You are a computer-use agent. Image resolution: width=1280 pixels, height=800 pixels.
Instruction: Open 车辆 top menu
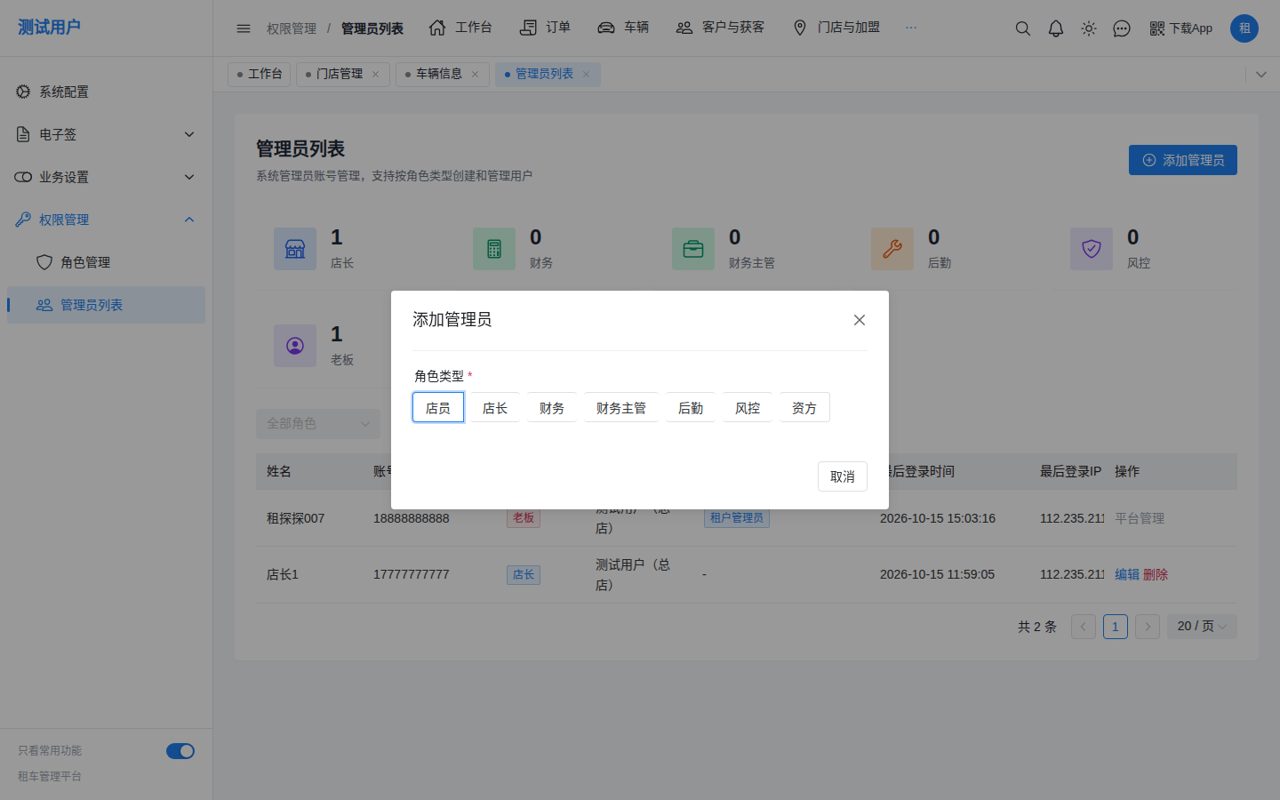623,28
